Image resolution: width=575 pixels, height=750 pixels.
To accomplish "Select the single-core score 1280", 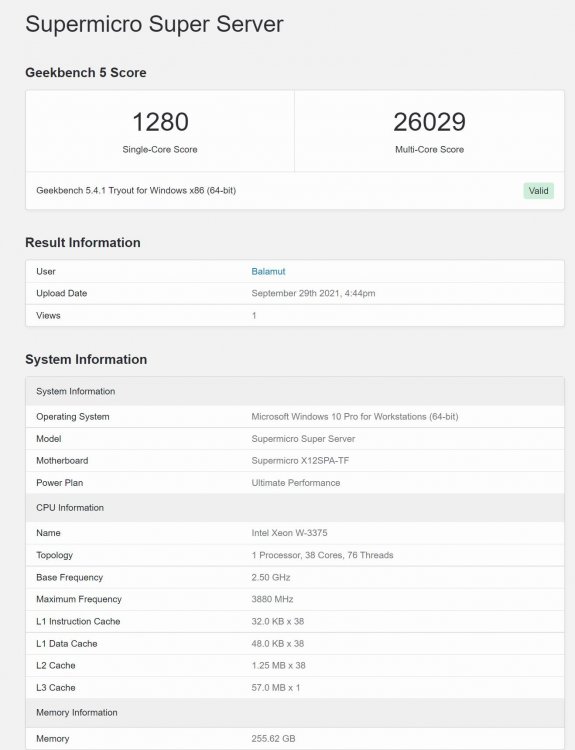I will [160, 122].
